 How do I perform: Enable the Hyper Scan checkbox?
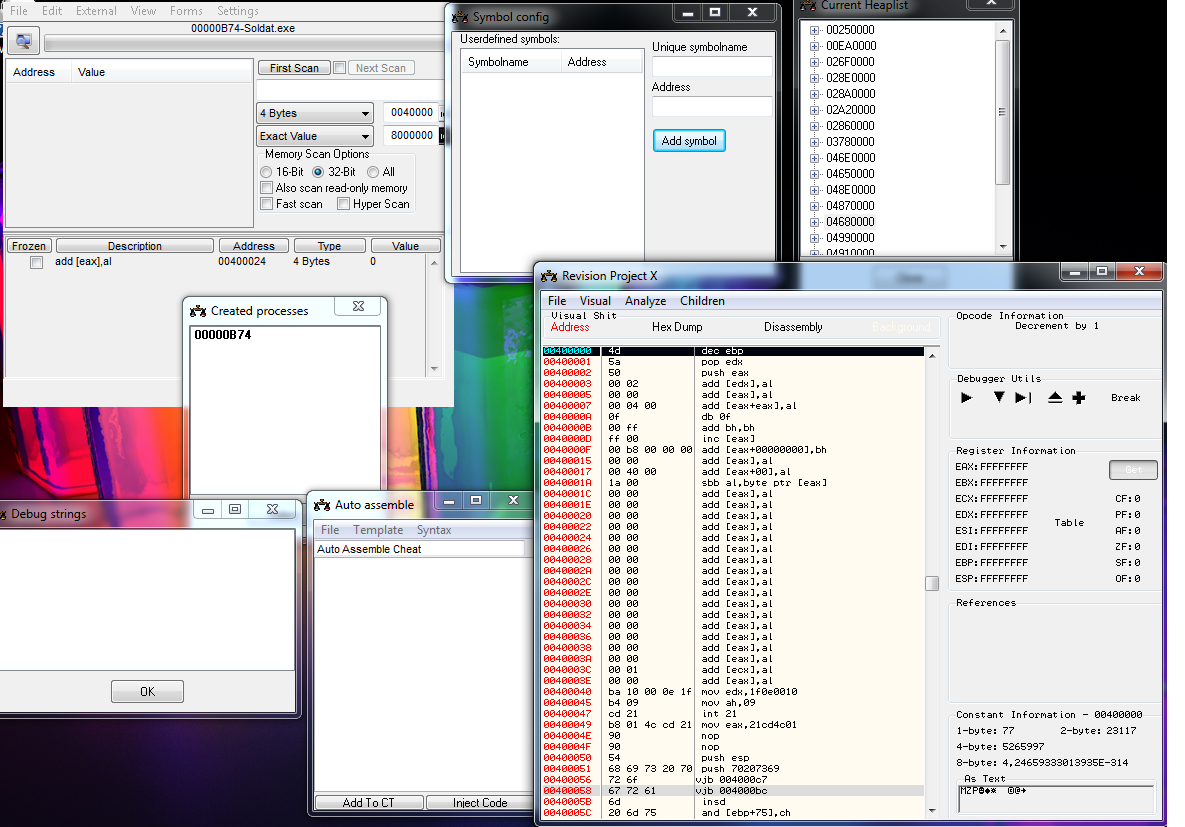tap(344, 204)
